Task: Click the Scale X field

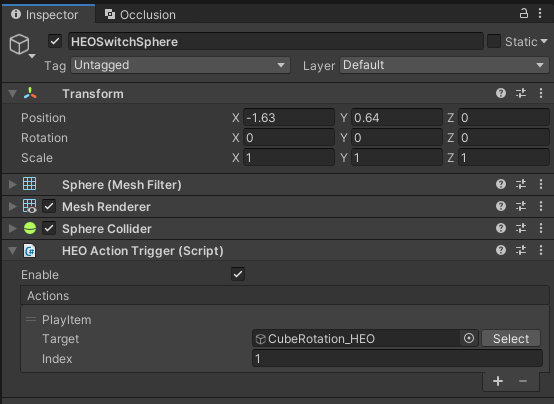Action: [289, 158]
